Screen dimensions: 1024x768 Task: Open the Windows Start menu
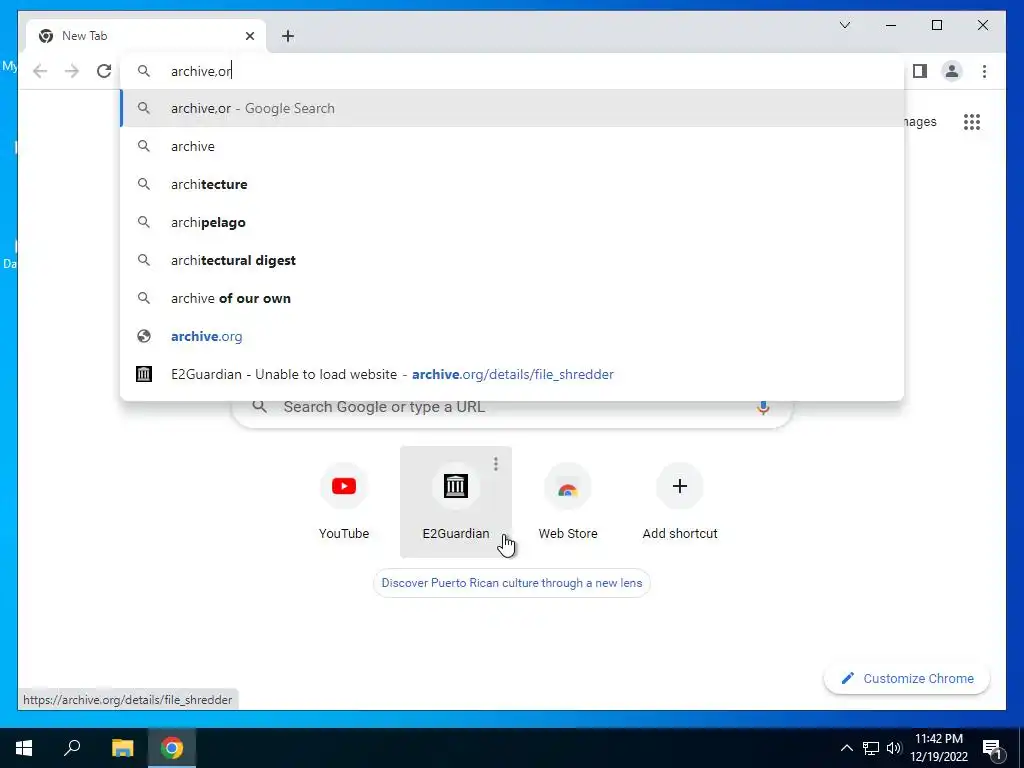[24, 748]
